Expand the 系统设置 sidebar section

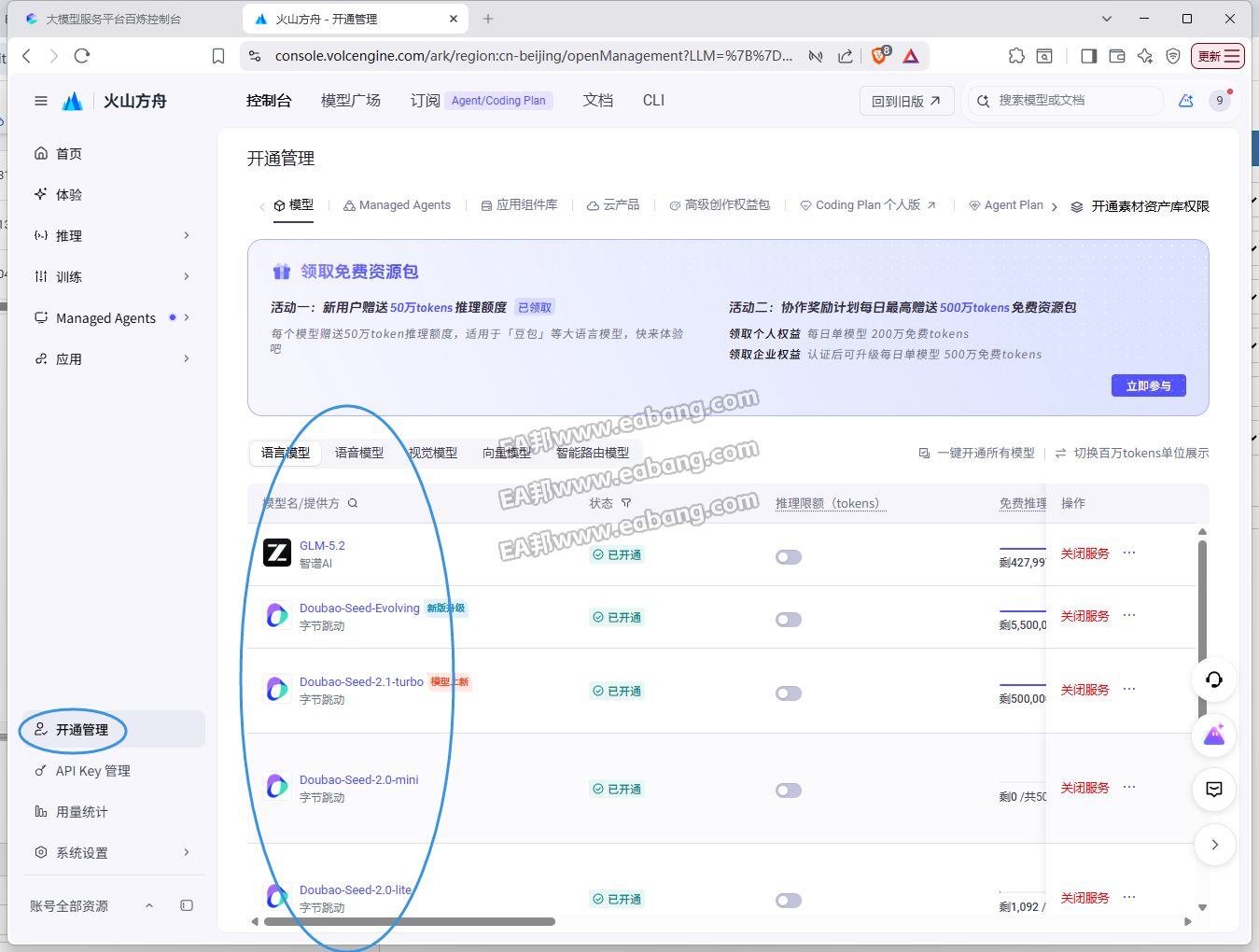[112, 852]
